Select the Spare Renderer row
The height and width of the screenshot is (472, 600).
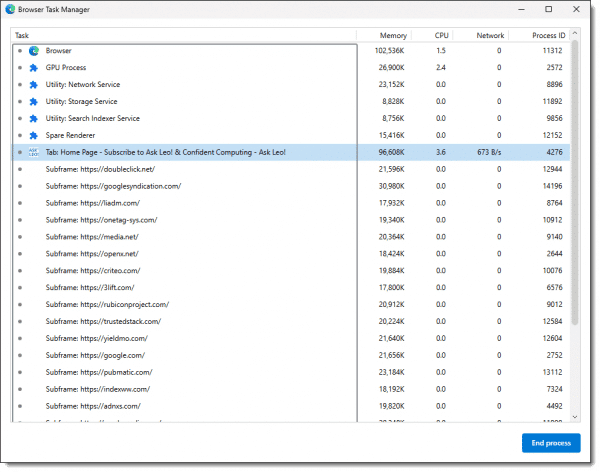pos(291,135)
